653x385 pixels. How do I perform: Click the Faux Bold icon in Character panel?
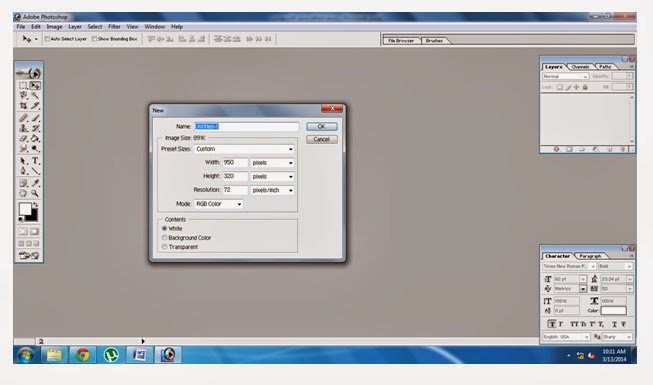pyautogui.click(x=551, y=324)
